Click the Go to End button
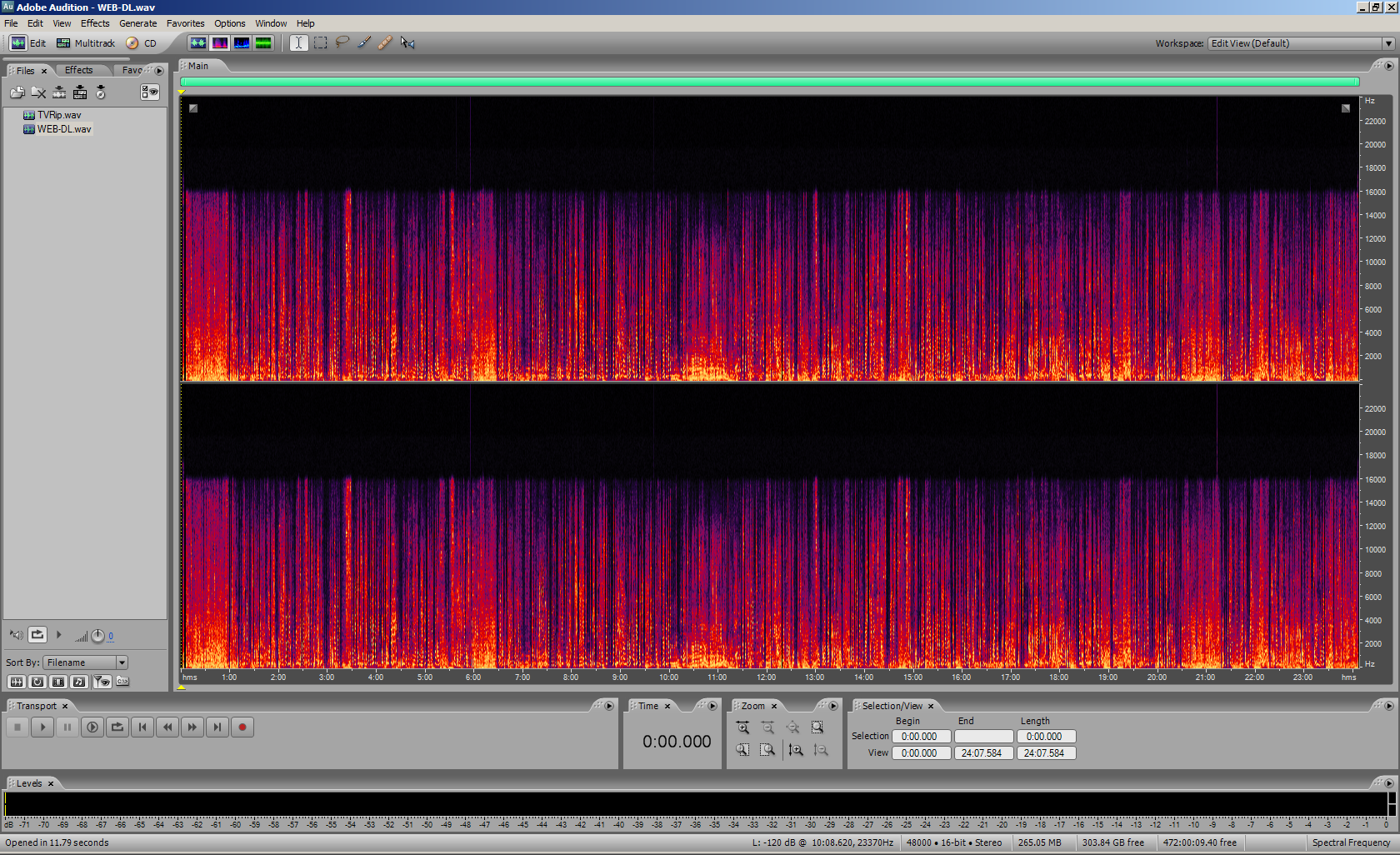 click(x=217, y=727)
